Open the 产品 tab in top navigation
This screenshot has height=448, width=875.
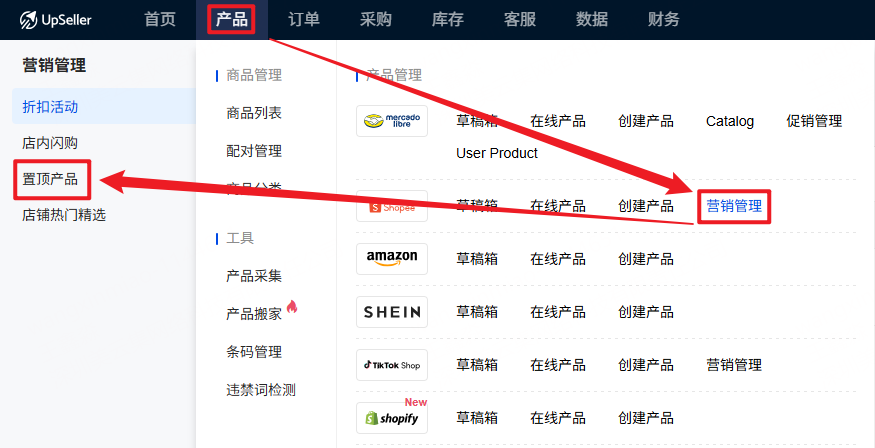(x=231, y=20)
